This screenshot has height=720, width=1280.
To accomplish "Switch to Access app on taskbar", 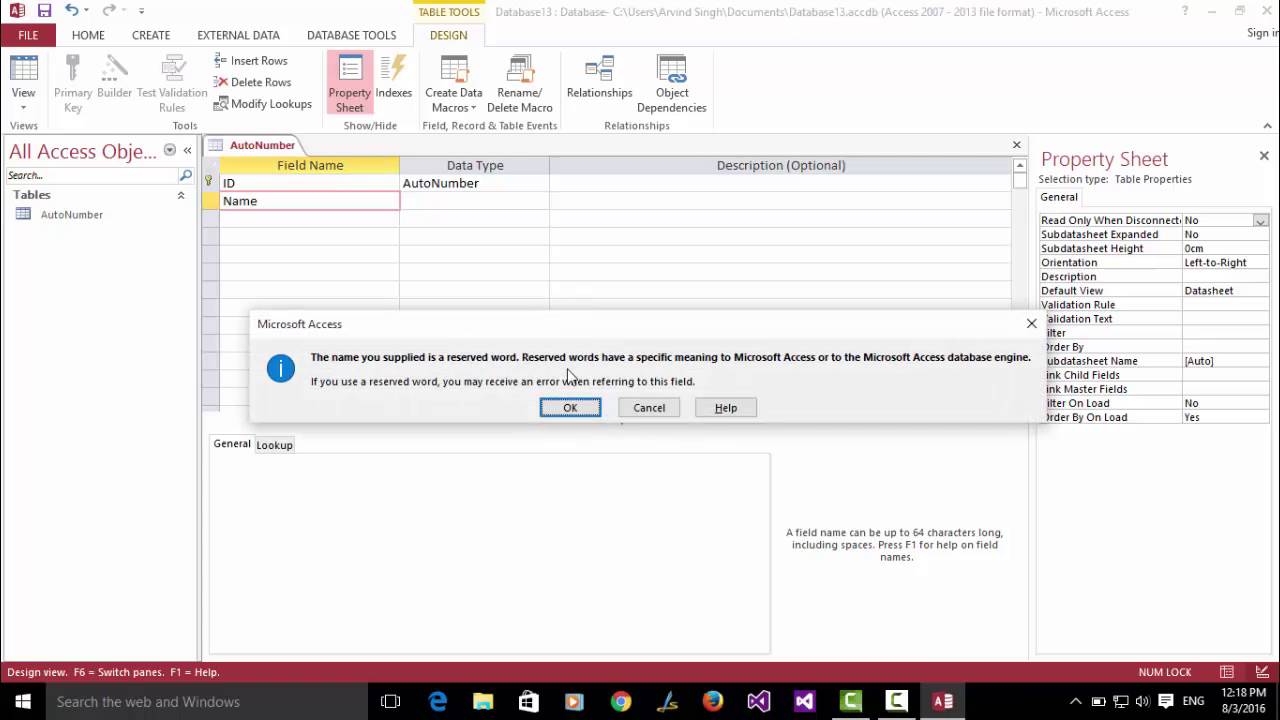I will pyautogui.click(x=942, y=702).
